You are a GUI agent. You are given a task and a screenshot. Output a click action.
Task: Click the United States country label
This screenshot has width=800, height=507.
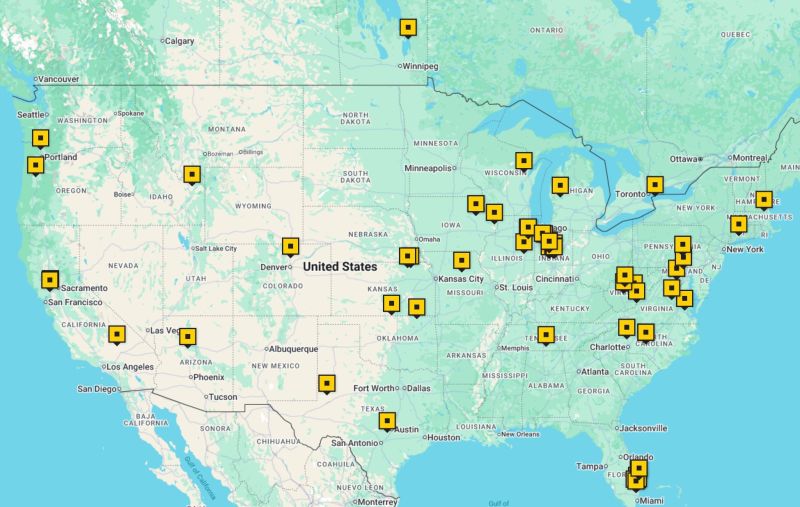coord(340,267)
